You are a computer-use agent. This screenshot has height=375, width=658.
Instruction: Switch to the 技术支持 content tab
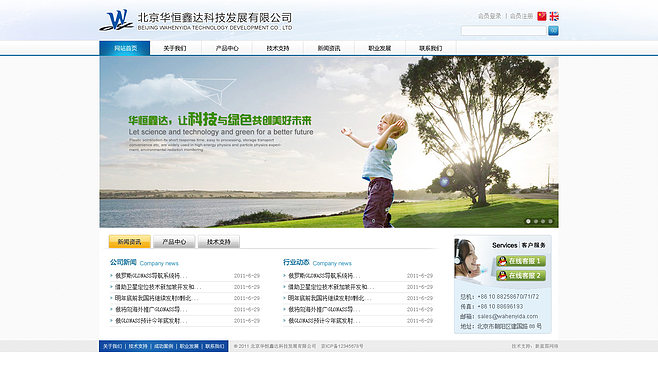click(x=219, y=242)
